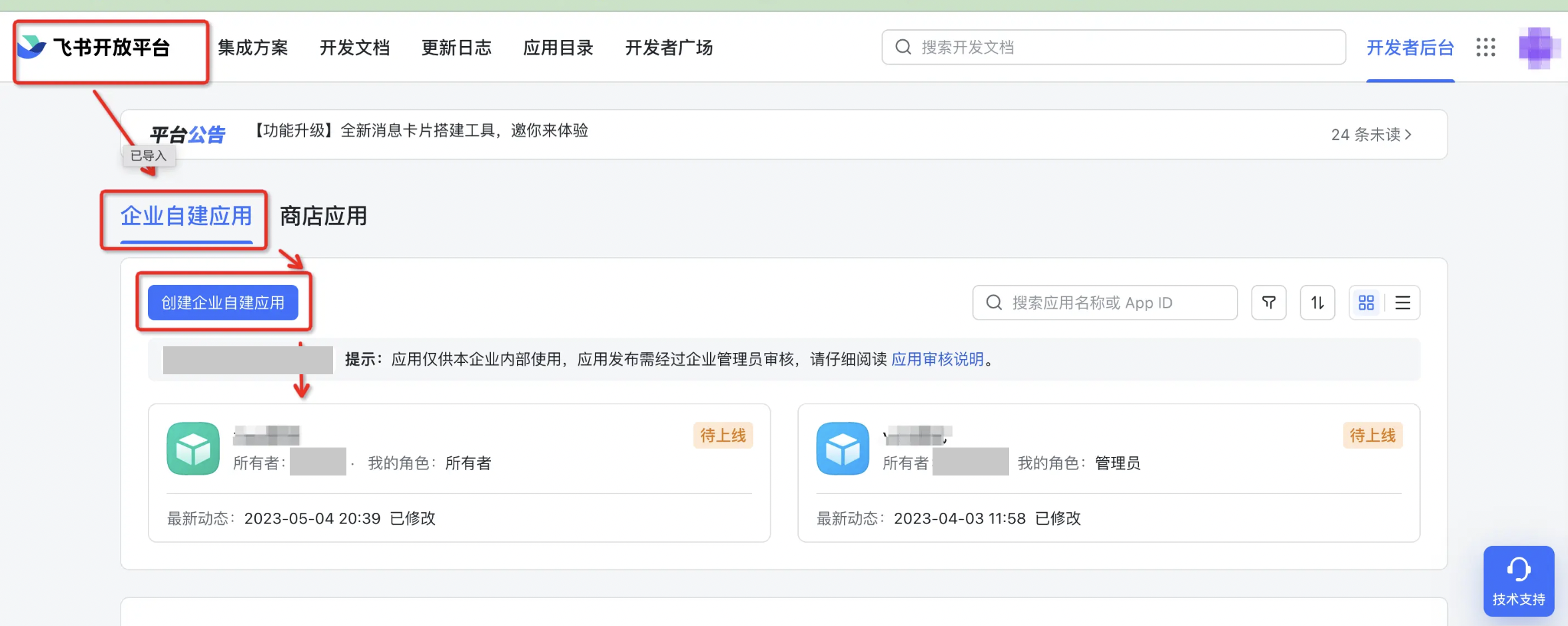Switch to grid card view
Image resolution: width=1568 pixels, height=626 pixels.
(x=1367, y=303)
